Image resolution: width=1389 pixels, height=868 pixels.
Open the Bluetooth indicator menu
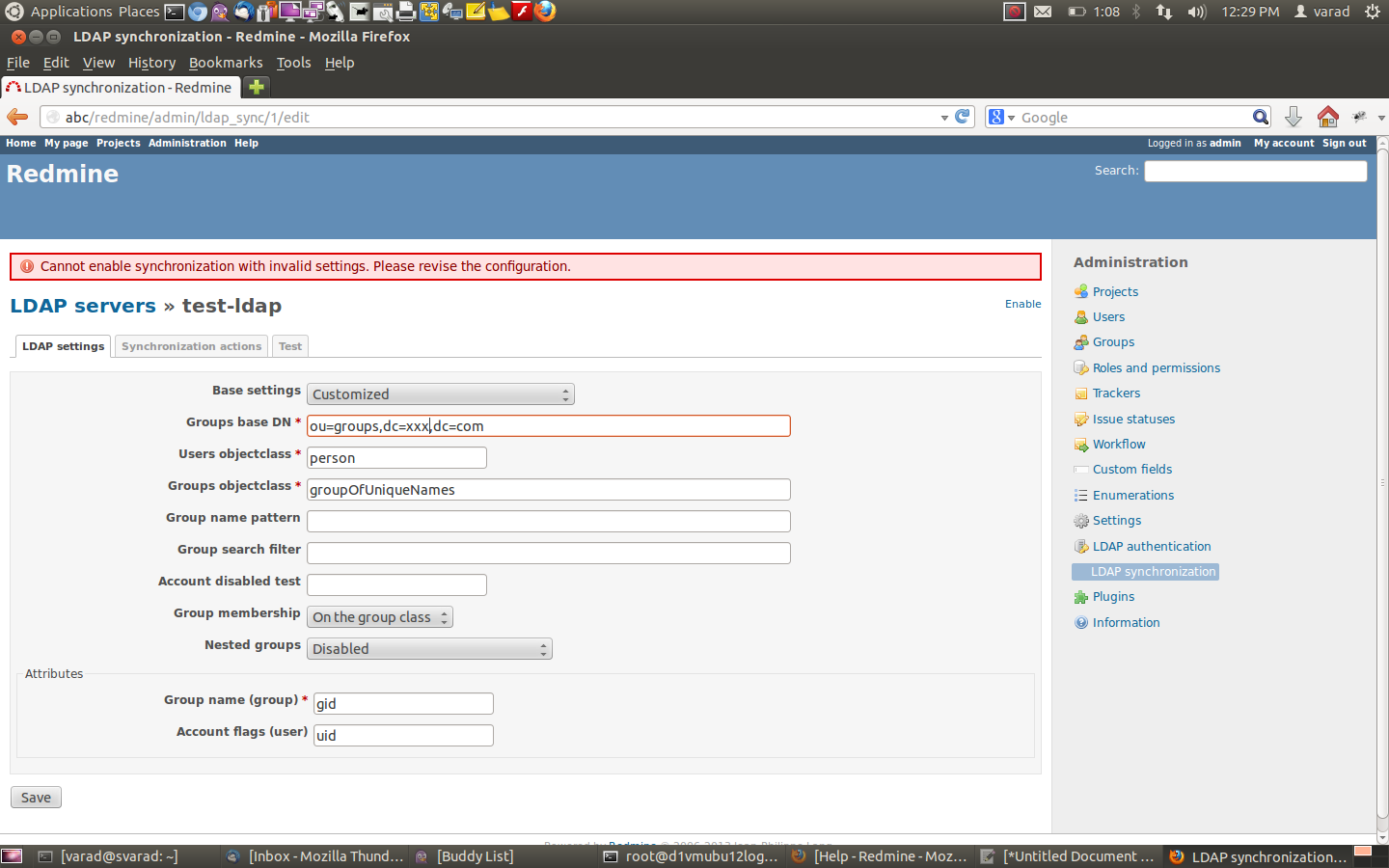pyautogui.click(x=1136, y=12)
